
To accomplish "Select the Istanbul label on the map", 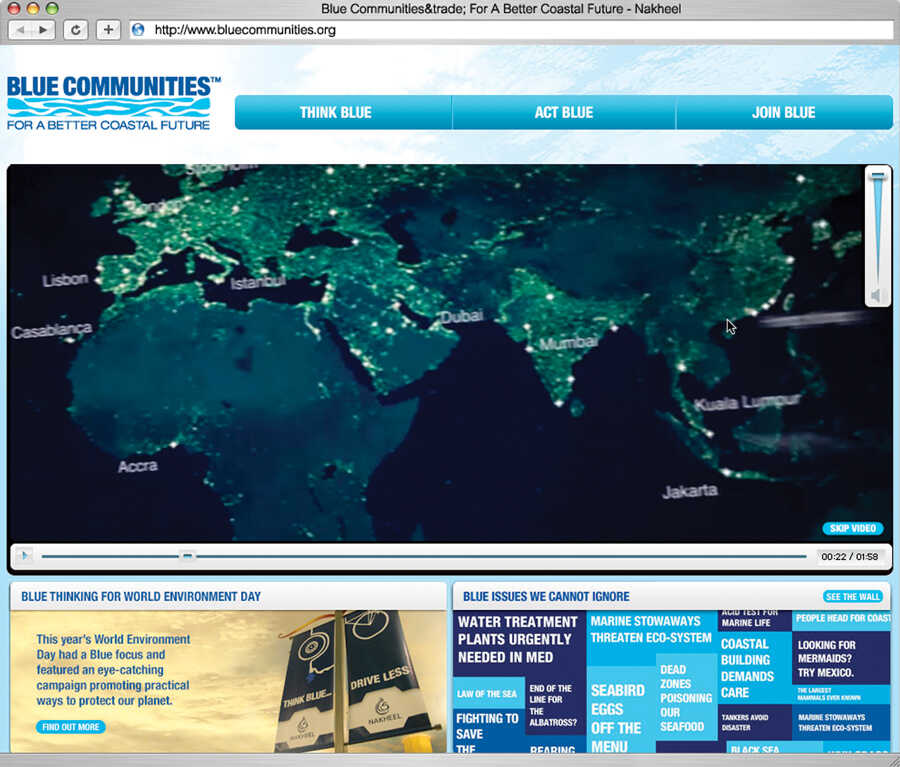I will pos(258,282).
